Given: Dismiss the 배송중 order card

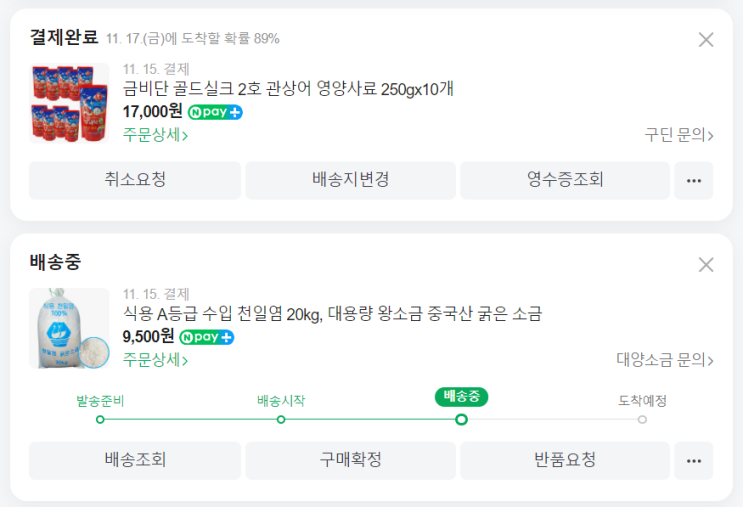Looking at the screenshot, I should [x=705, y=265].
